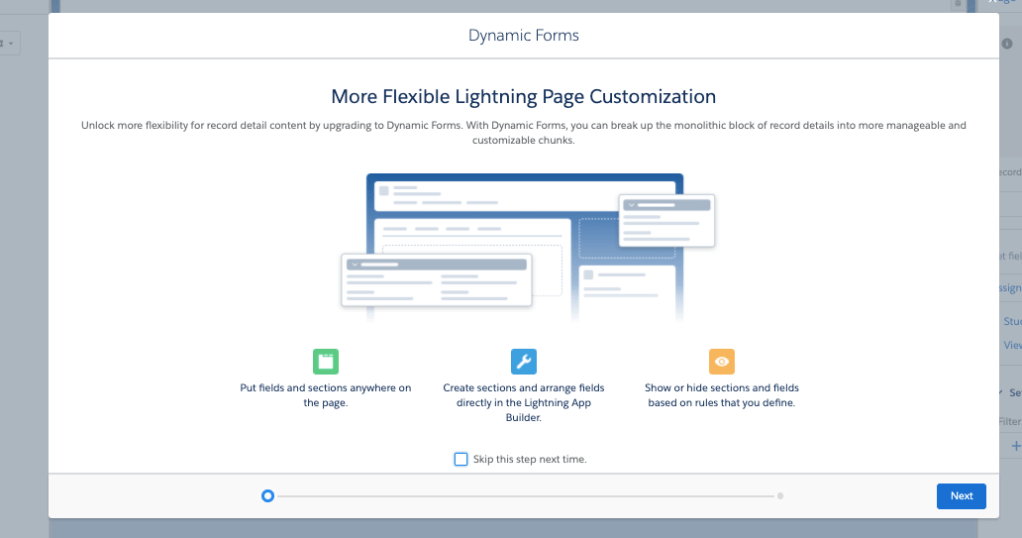Open the partially hidden dropdown arrow at top left
This screenshot has width=1022, height=538.
click(x=12, y=44)
